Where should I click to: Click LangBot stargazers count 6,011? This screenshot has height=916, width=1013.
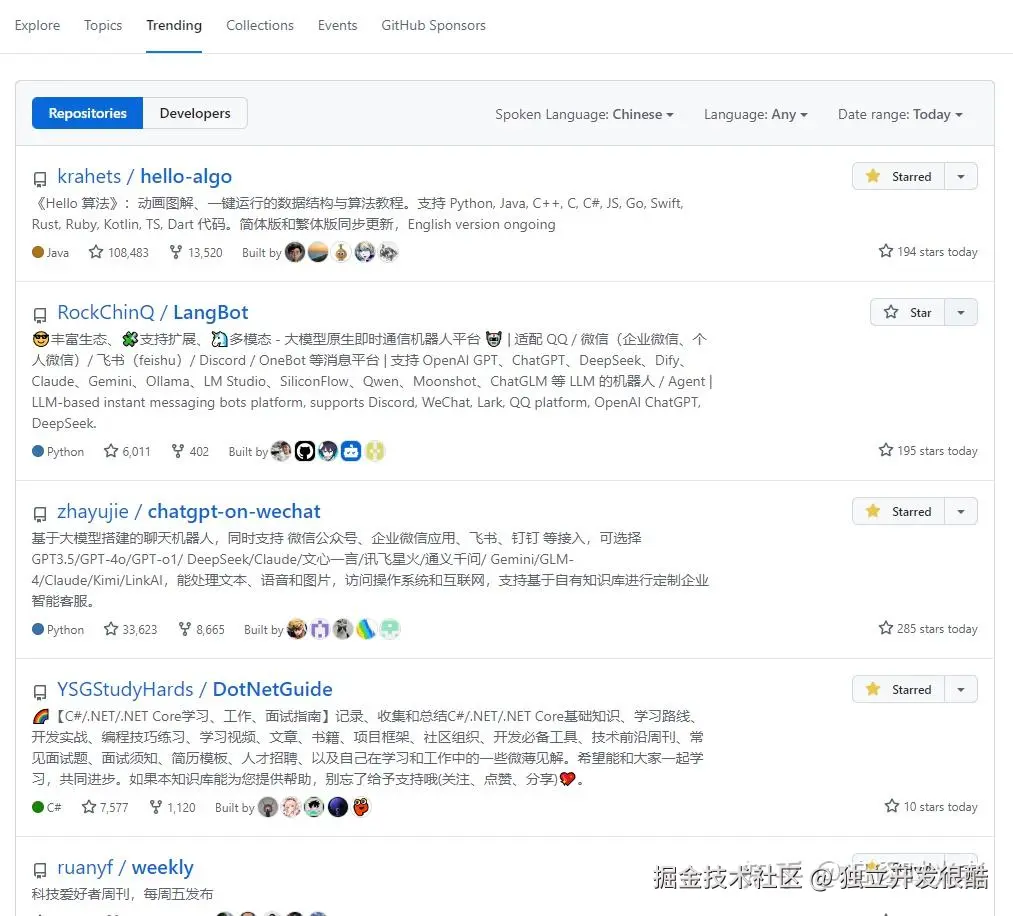click(x=127, y=452)
